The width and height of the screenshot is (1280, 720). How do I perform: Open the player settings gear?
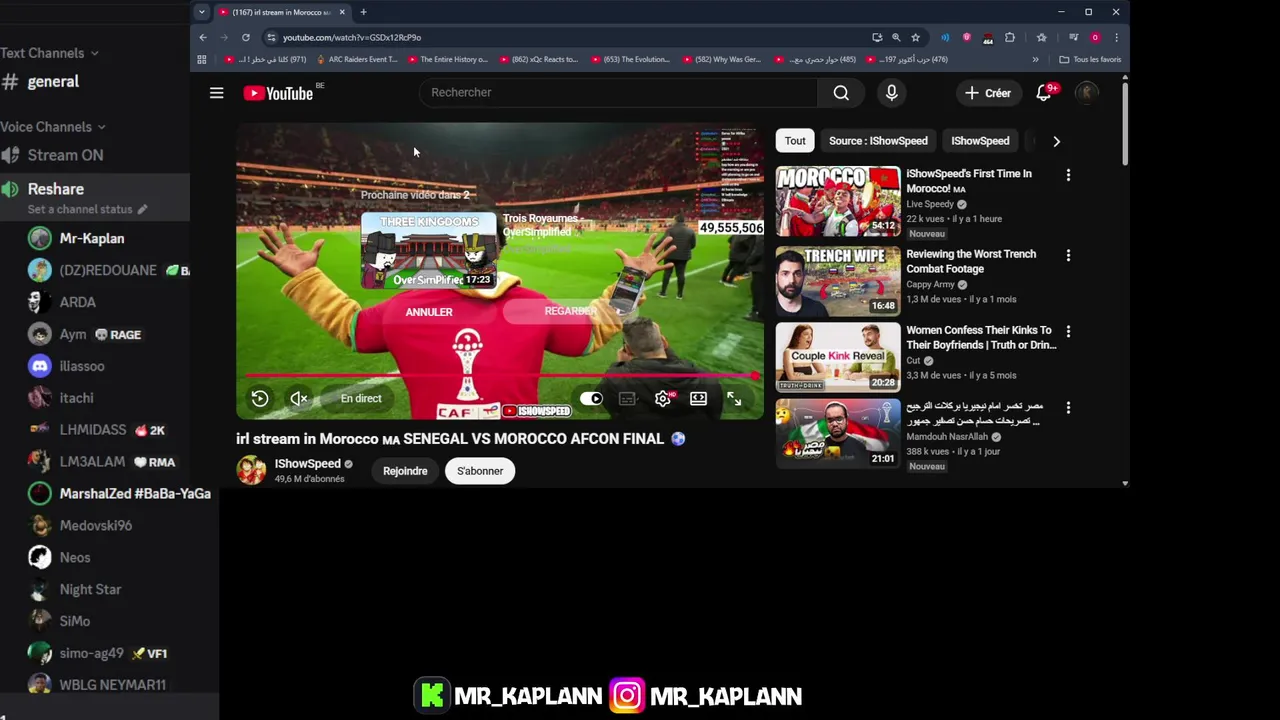(663, 399)
